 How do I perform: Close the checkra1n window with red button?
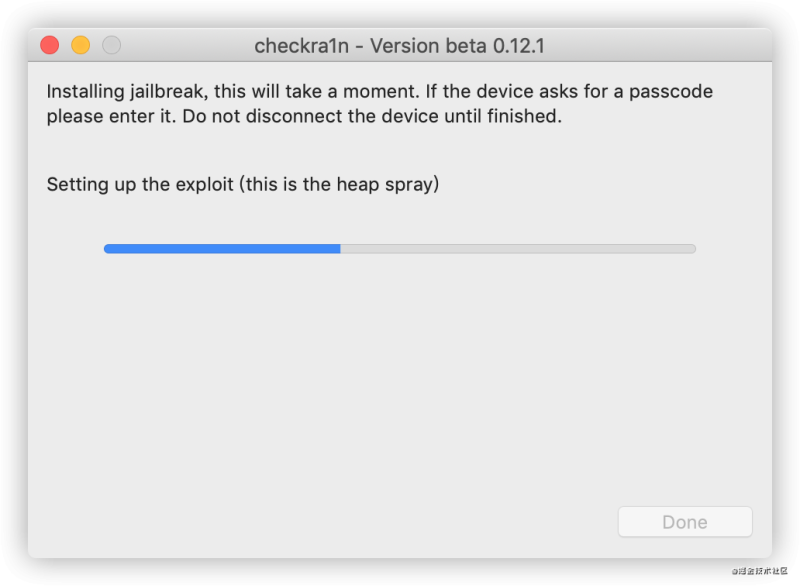[49, 45]
